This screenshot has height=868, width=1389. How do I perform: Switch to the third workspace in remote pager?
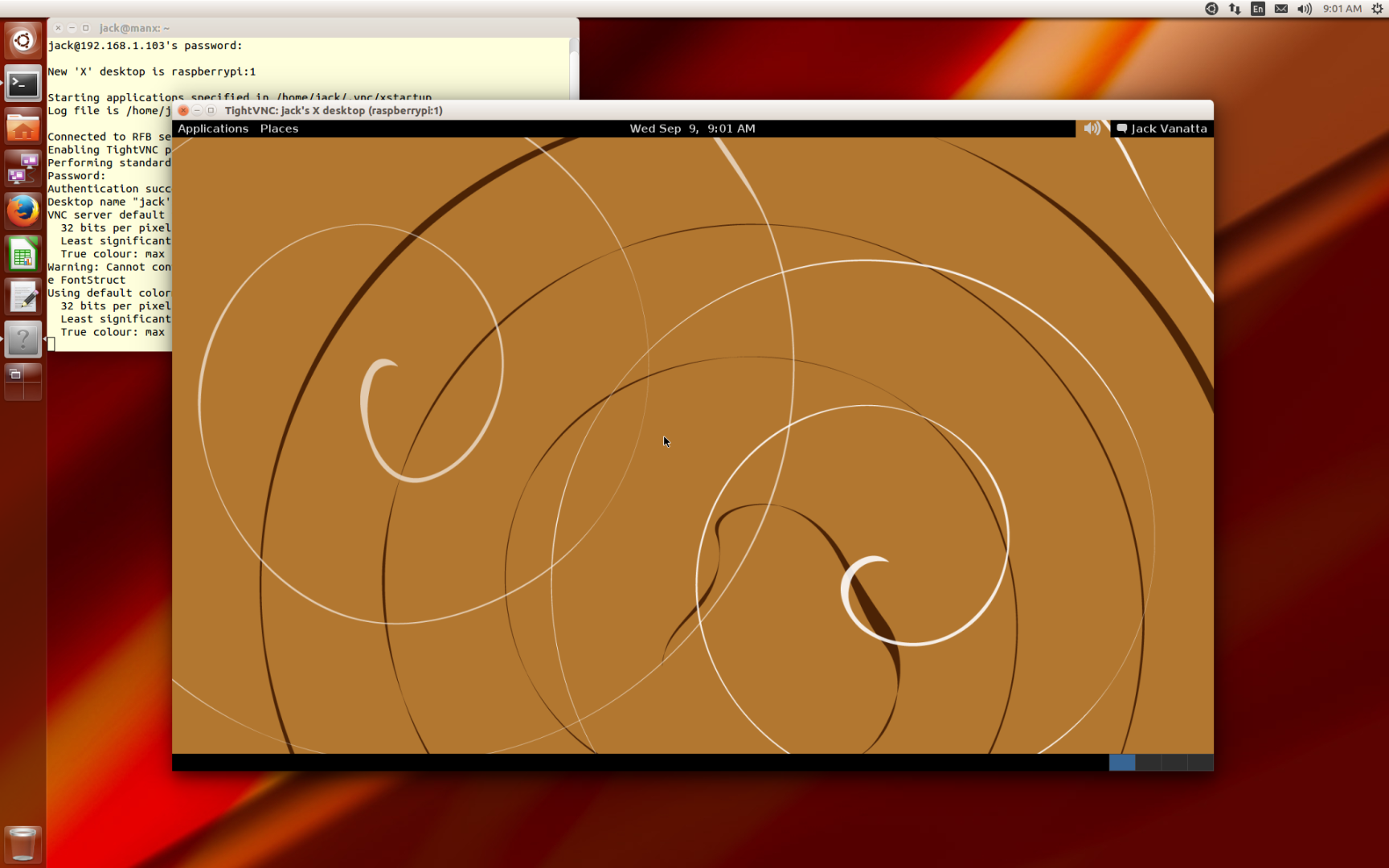(x=1174, y=762)
